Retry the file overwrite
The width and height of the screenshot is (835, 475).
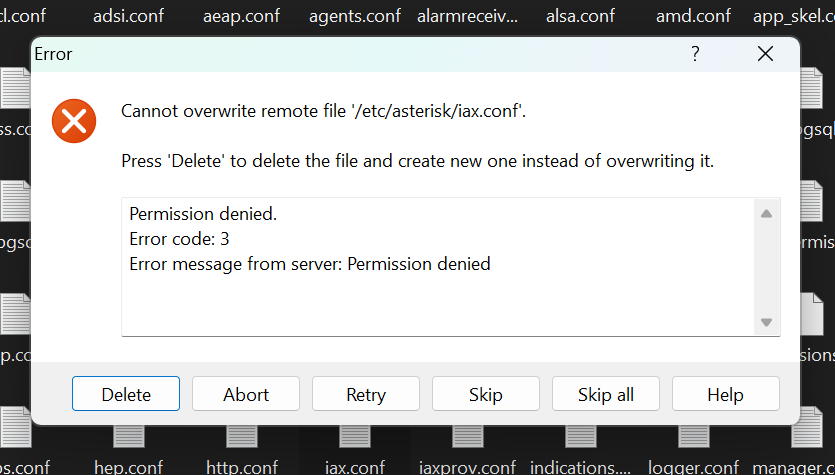click(366, 394)
